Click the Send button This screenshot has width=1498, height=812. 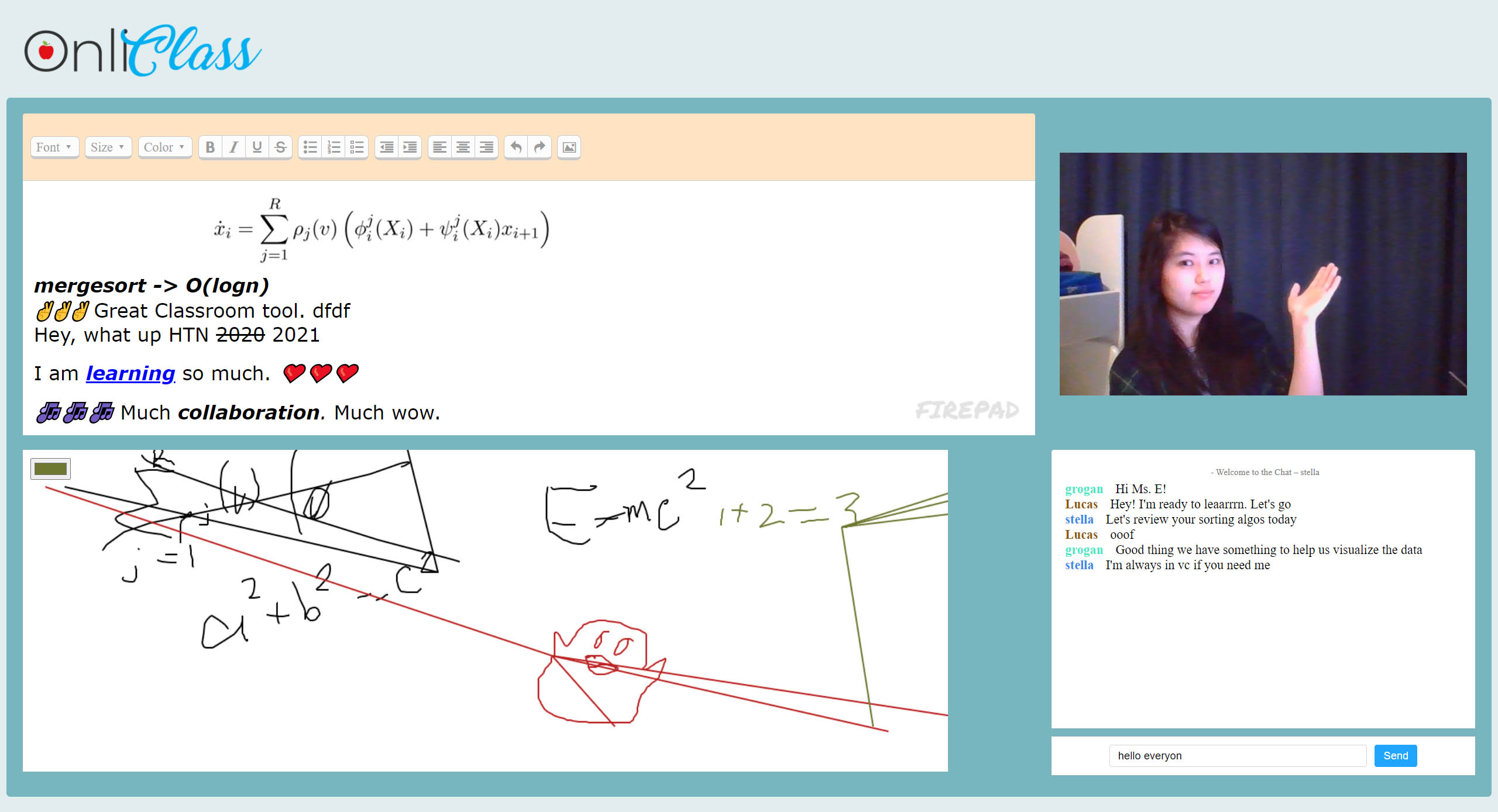click(1396, 755)
